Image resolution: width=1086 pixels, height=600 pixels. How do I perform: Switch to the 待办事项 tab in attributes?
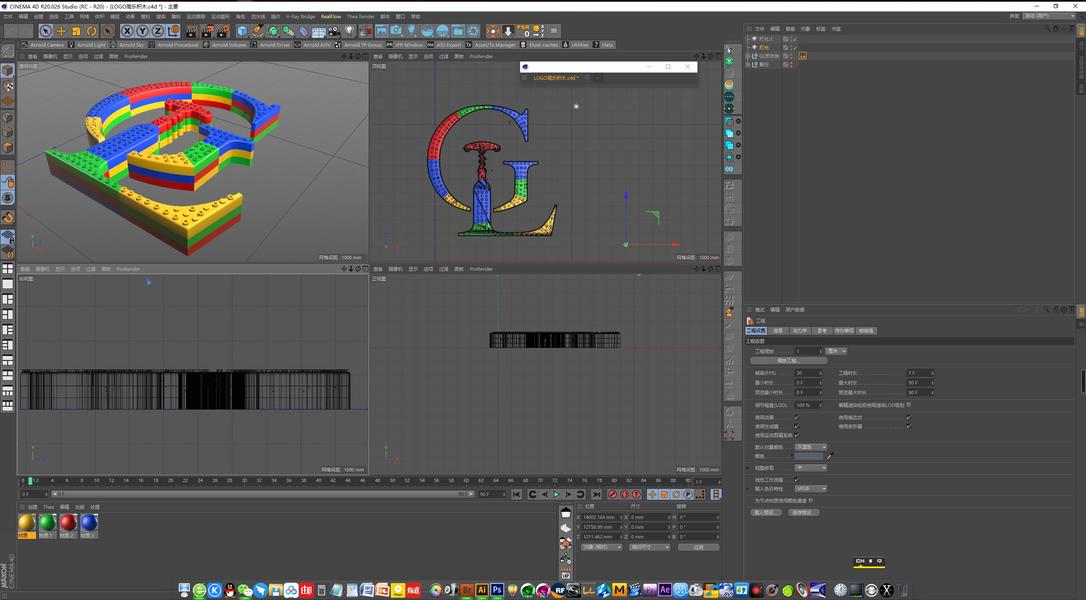[x=844, y=330]
